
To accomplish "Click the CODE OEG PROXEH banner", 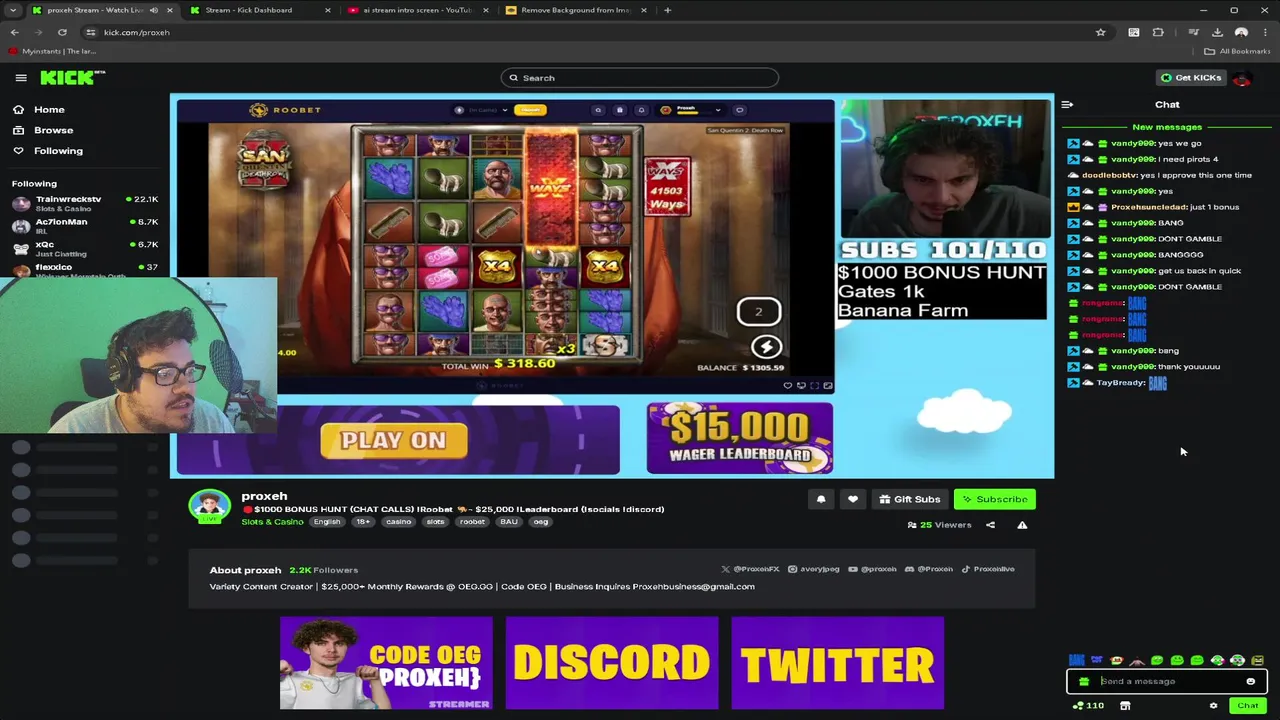I will click(386, 663).
